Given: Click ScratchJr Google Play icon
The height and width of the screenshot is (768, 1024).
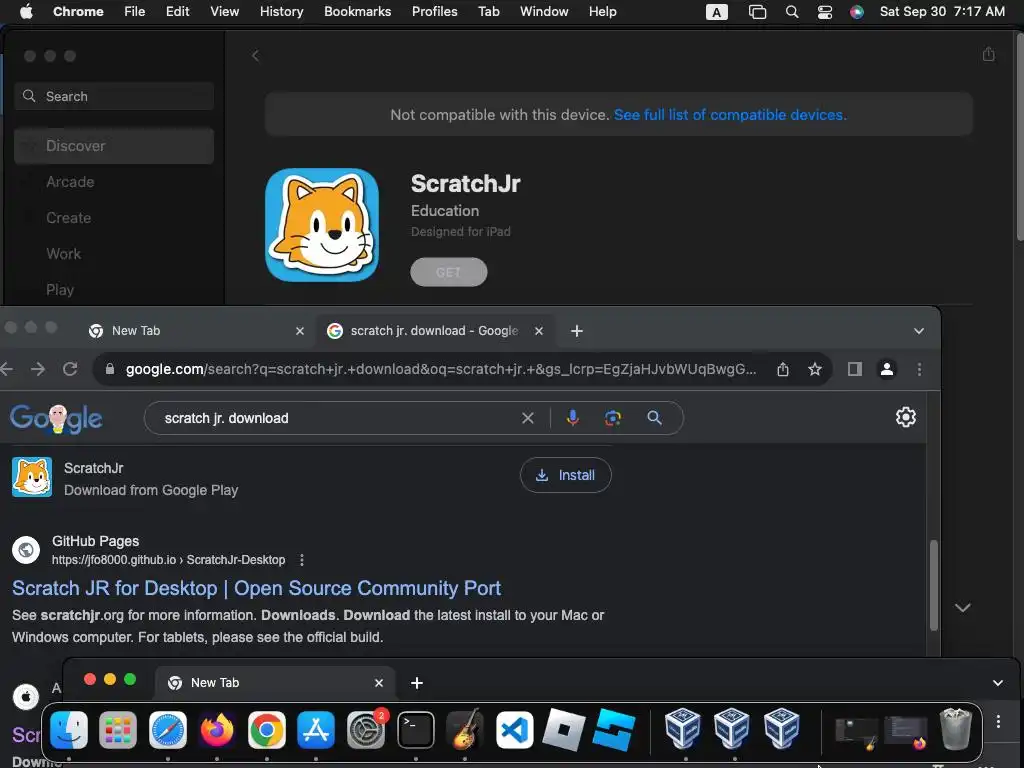Looking at the screenshot, I should point(32,477).
